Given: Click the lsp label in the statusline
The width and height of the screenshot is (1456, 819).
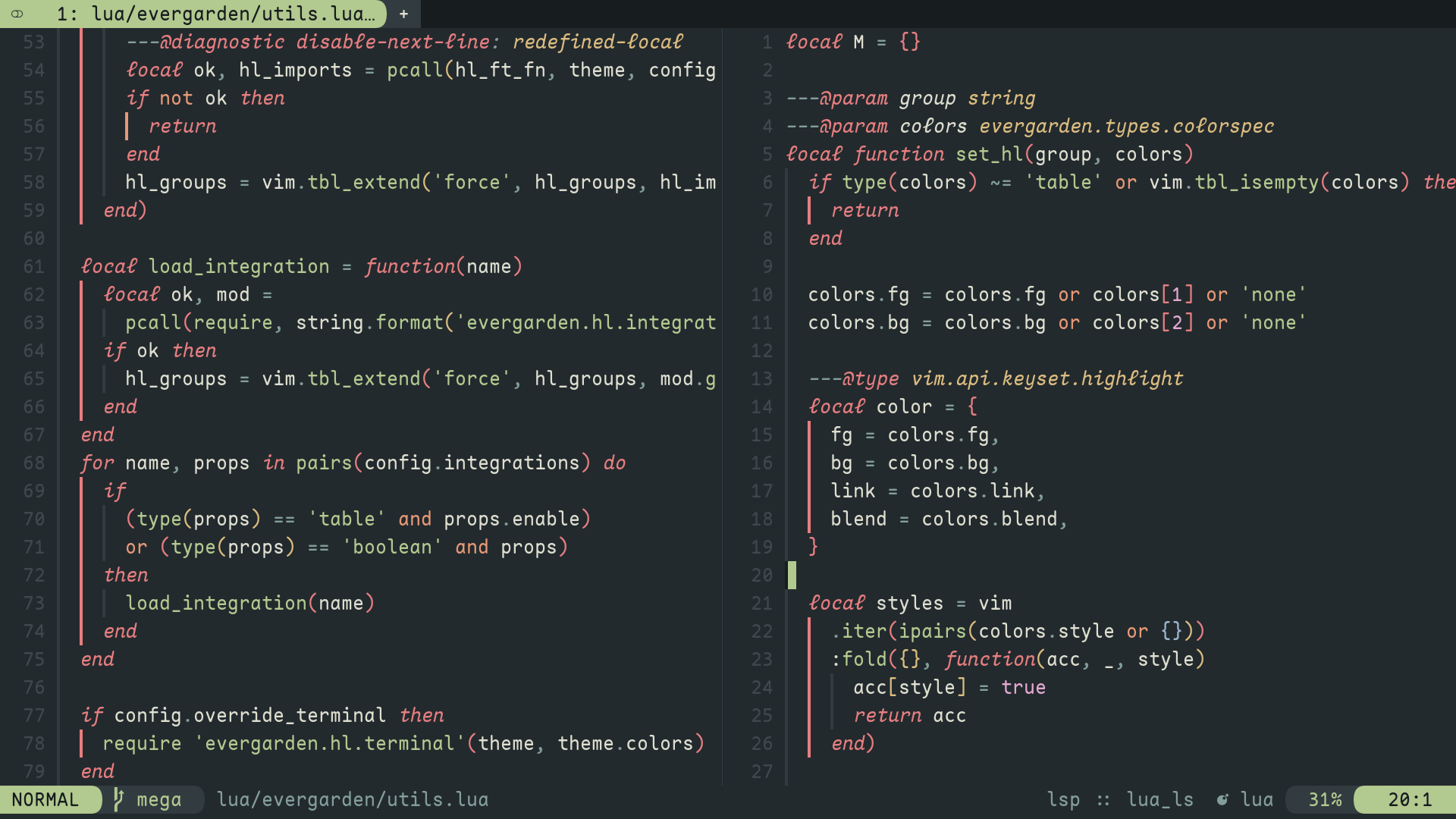Looking at the screenshot, I should point(1063,800).
